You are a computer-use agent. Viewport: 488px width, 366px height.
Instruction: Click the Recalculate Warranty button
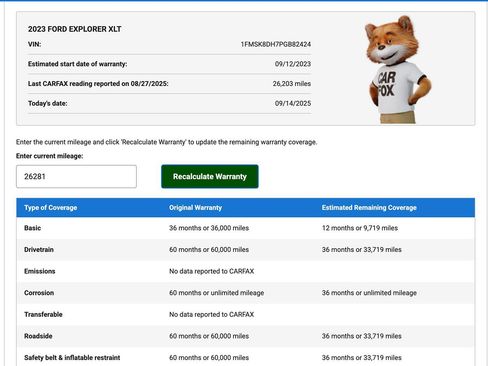[210, 176]
